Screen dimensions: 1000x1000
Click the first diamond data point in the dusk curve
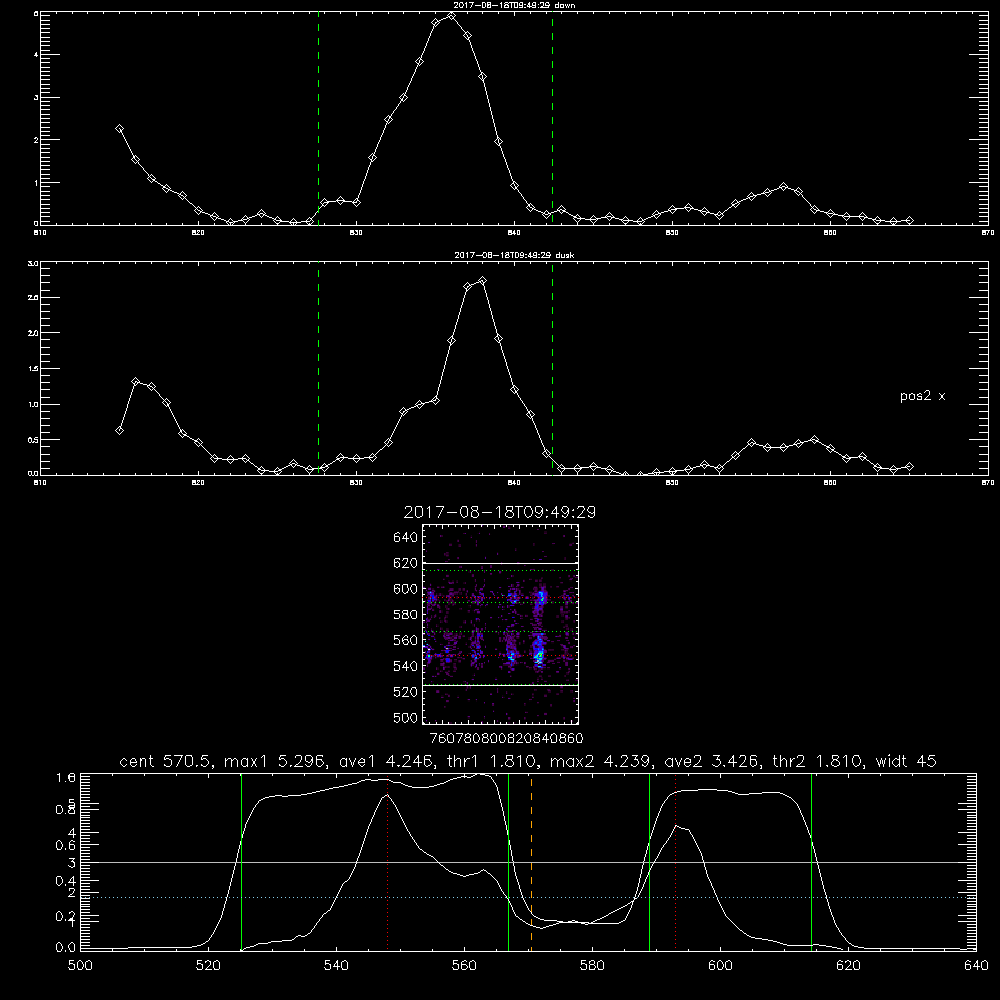[x=119, y=430]
